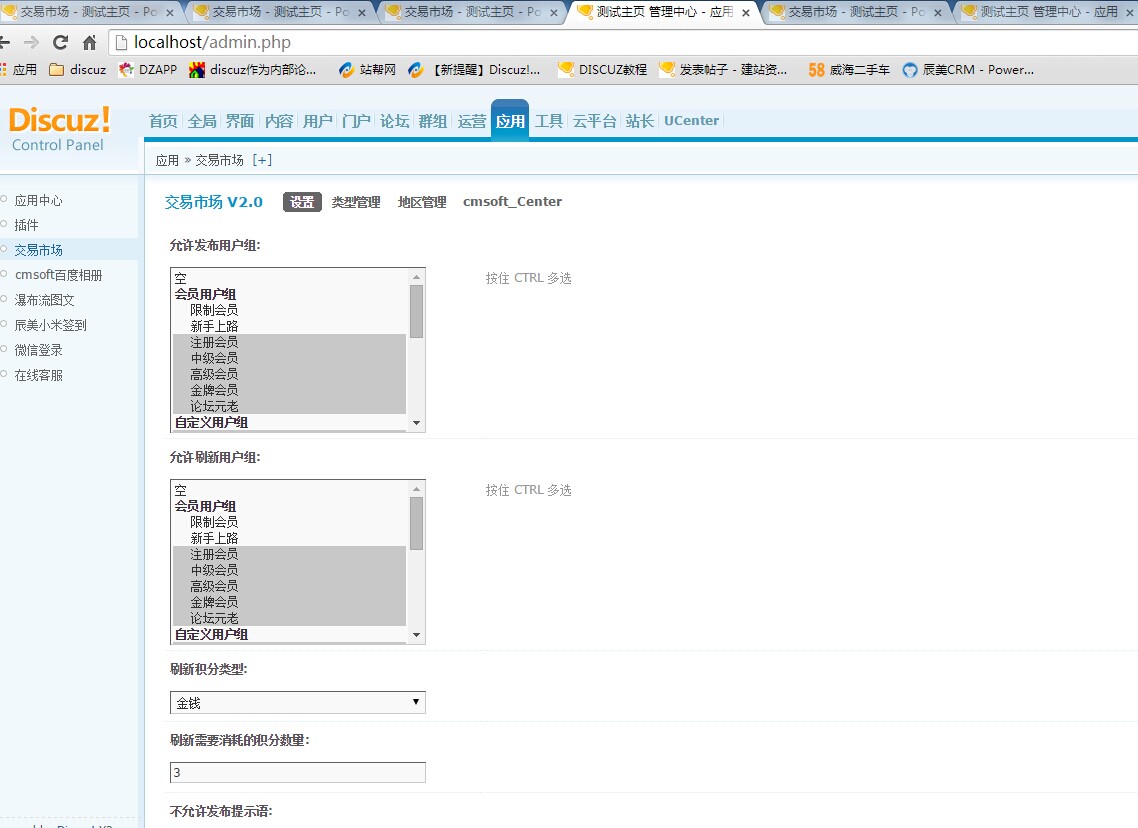Open the 威海二手车 bookmark

tap(849, 70)
